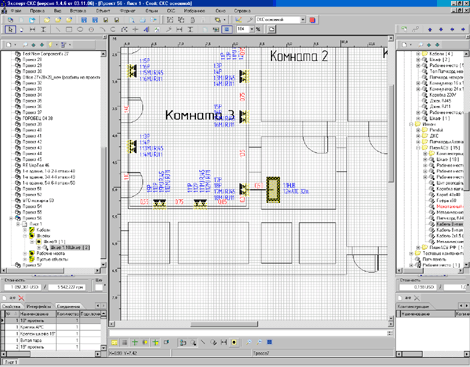470x367 pixels.
Task: Select the arrow pointer tool
Action: click(x=10, y=30)
